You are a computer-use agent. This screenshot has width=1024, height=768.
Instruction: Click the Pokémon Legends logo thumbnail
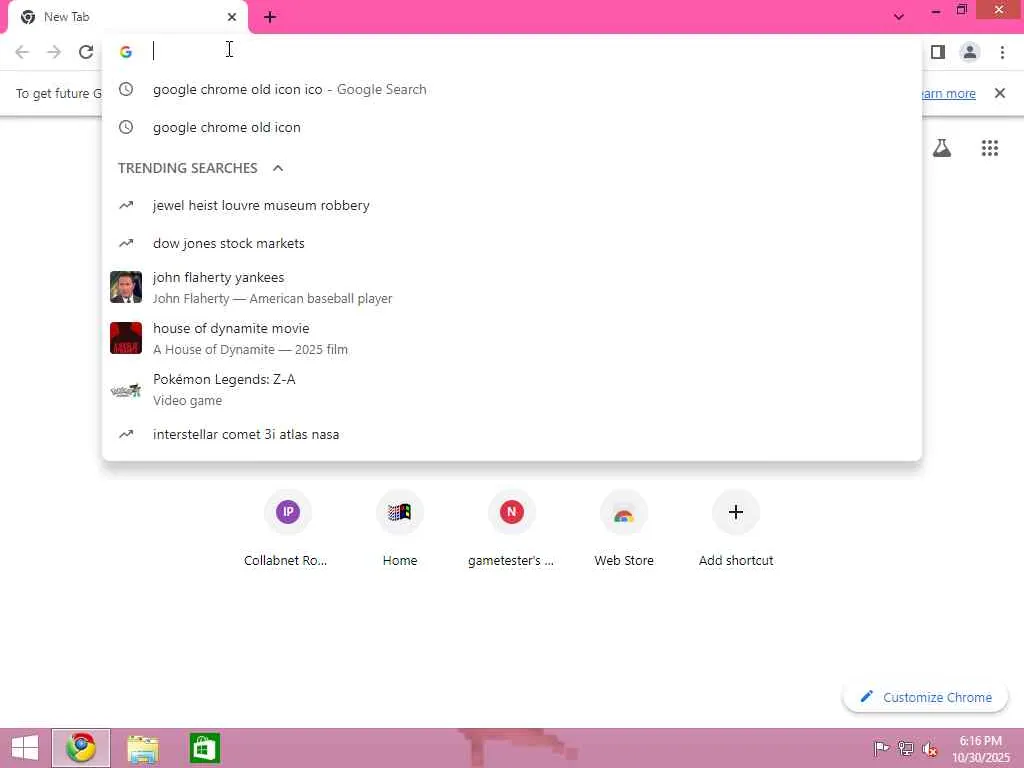click(x=126, y=391)
